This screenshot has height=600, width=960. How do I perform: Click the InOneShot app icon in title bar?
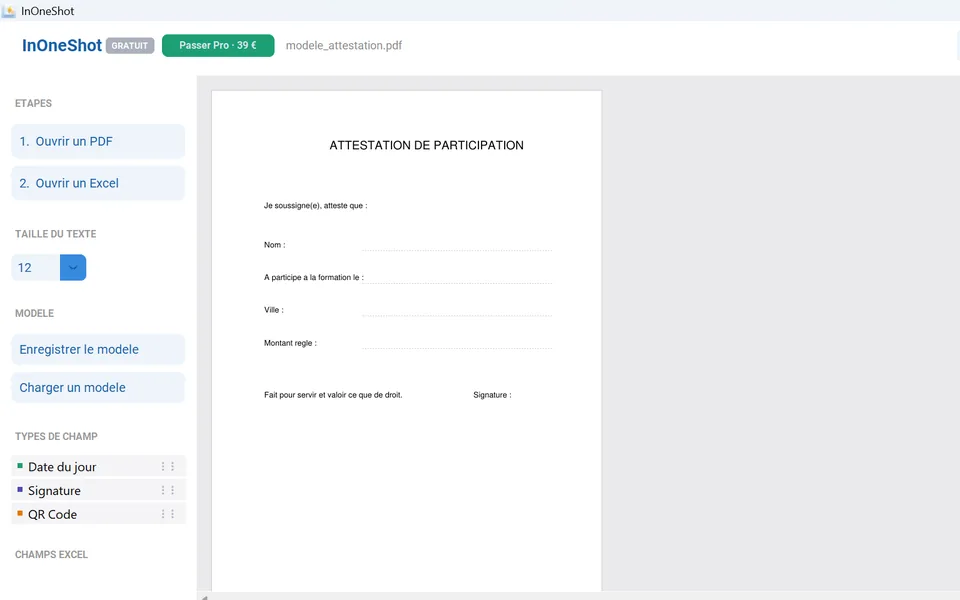(9, 11)
